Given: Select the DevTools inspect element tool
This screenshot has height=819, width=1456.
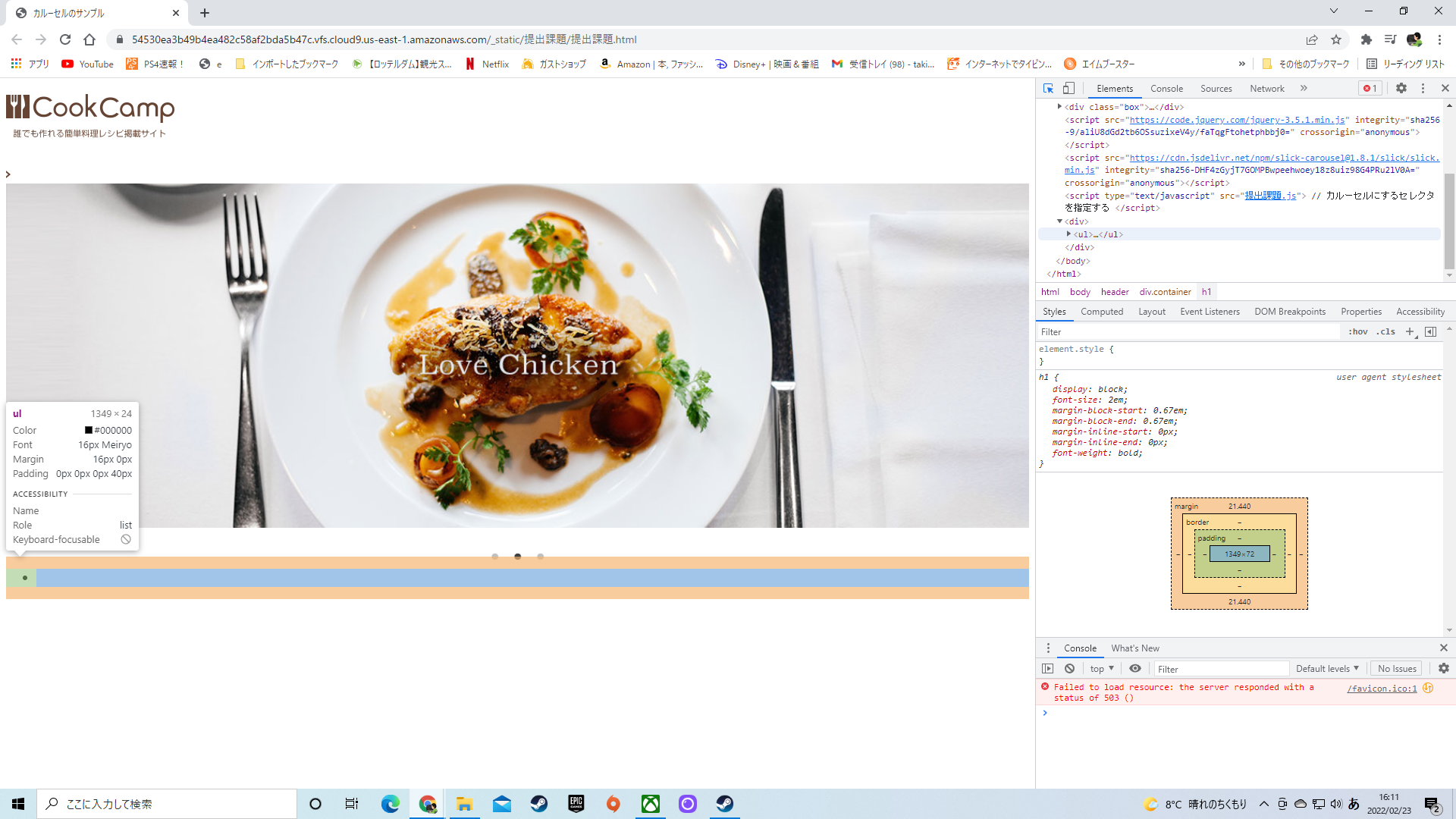Looking at the screenshot, I should 1048,88.
